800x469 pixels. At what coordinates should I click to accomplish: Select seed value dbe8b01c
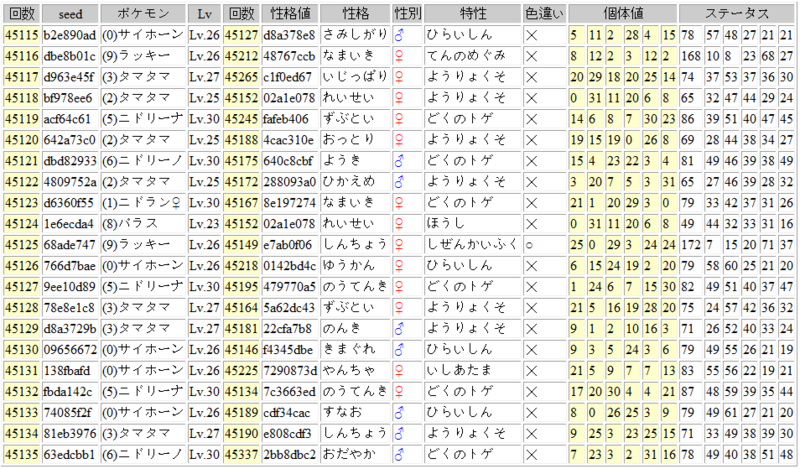tap(70, 56)
